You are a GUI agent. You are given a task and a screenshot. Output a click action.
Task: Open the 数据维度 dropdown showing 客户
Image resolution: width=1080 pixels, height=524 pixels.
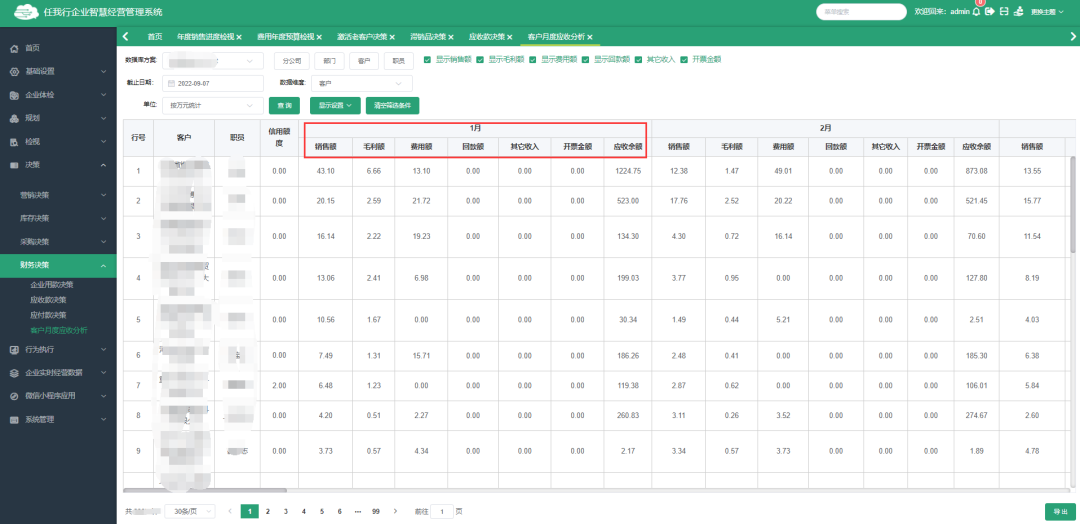coord(360,83)
